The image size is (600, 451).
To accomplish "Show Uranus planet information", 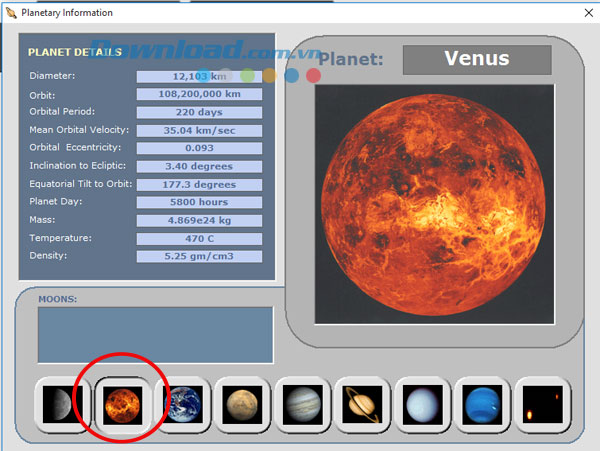I will pos(424,405).
